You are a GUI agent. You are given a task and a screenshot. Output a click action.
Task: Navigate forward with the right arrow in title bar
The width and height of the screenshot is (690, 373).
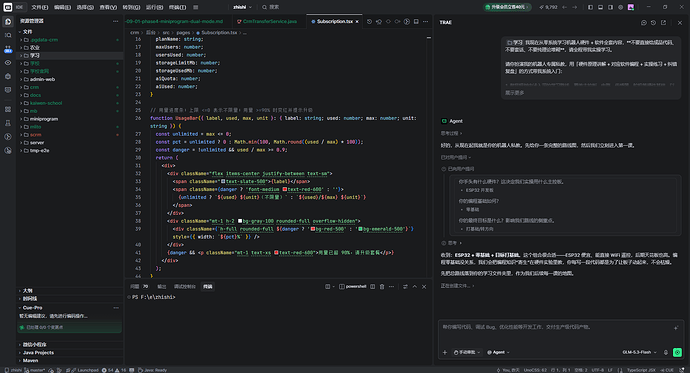[x=574, y=7]
